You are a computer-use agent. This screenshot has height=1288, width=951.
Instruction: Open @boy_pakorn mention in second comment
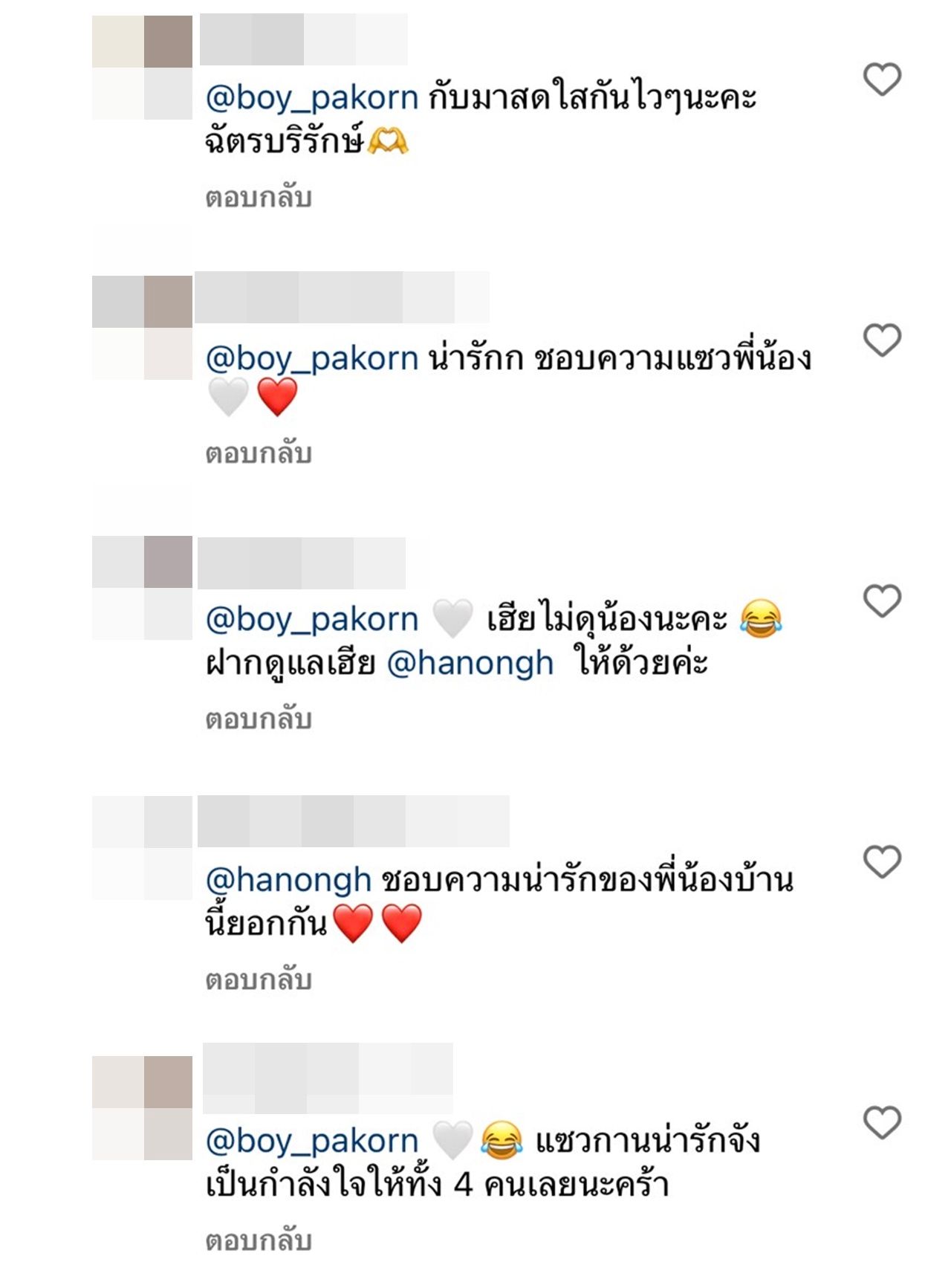tap(312, 359)
